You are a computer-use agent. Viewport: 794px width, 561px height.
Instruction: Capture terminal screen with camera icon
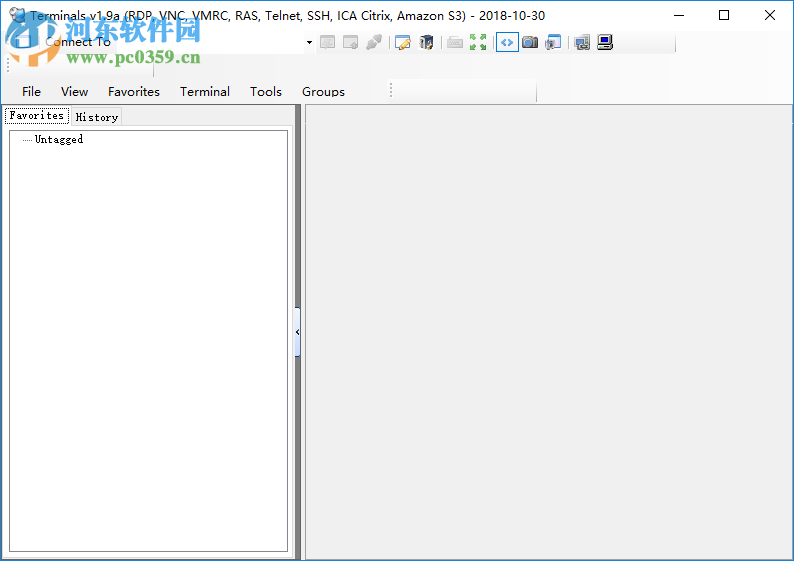point(530,43)
